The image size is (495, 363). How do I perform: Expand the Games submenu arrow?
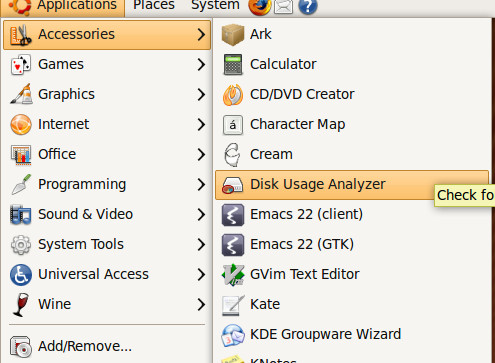[x=201, y=64]
